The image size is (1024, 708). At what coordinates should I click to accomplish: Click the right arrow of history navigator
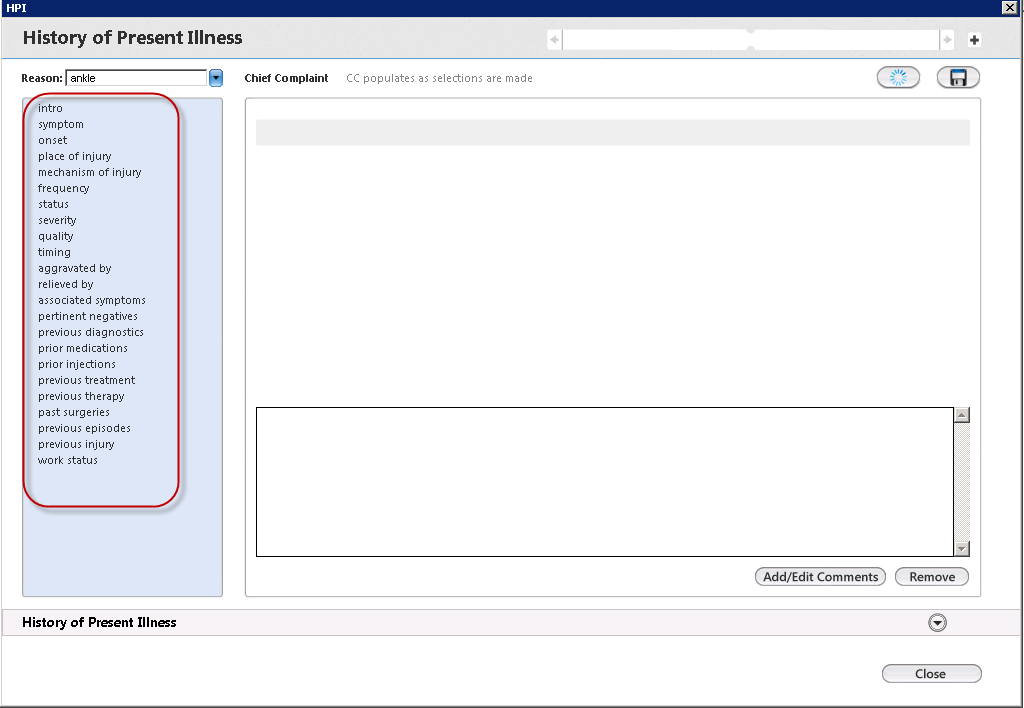947,40
